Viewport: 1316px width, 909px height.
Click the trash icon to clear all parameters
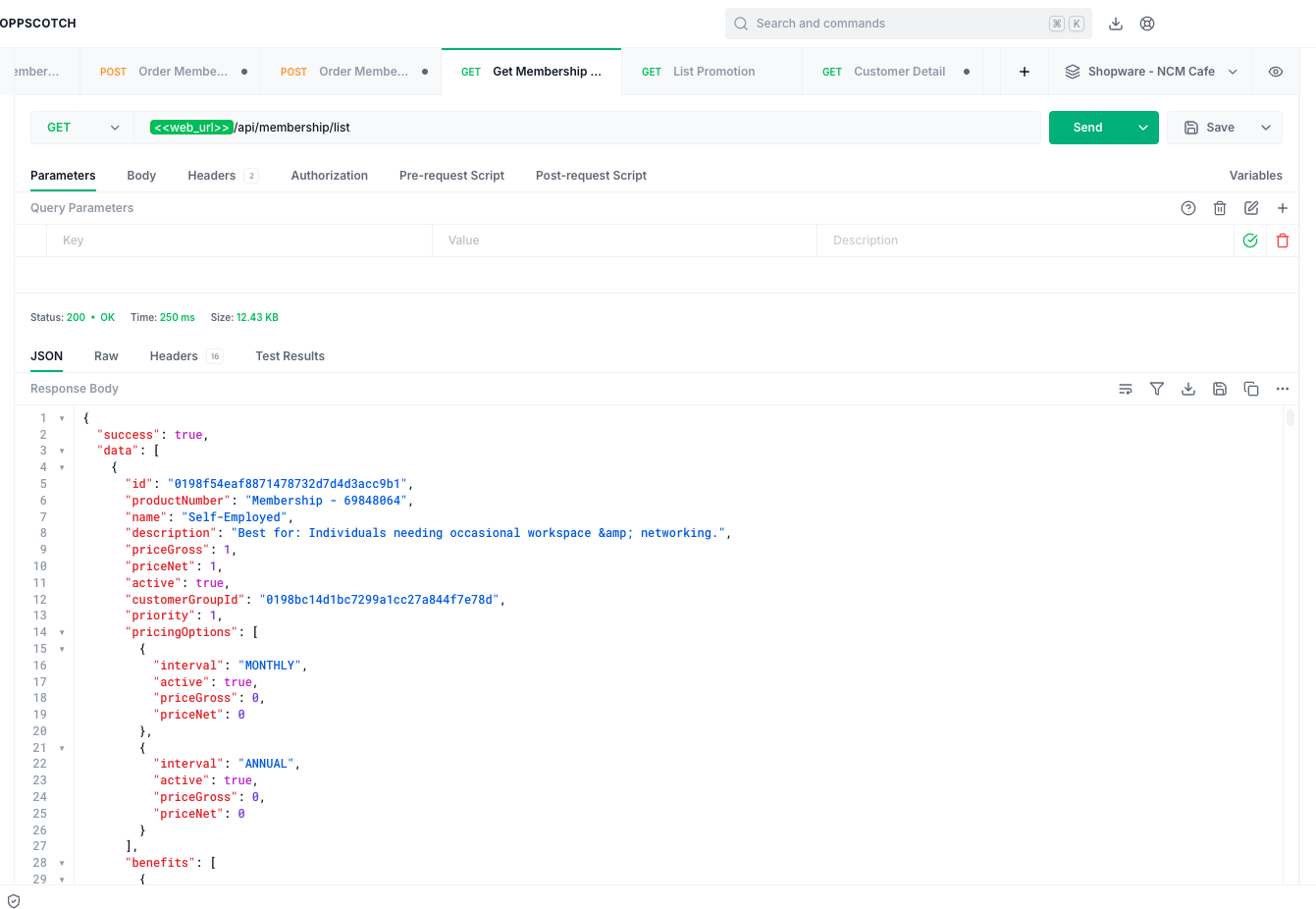point(1220,208)
